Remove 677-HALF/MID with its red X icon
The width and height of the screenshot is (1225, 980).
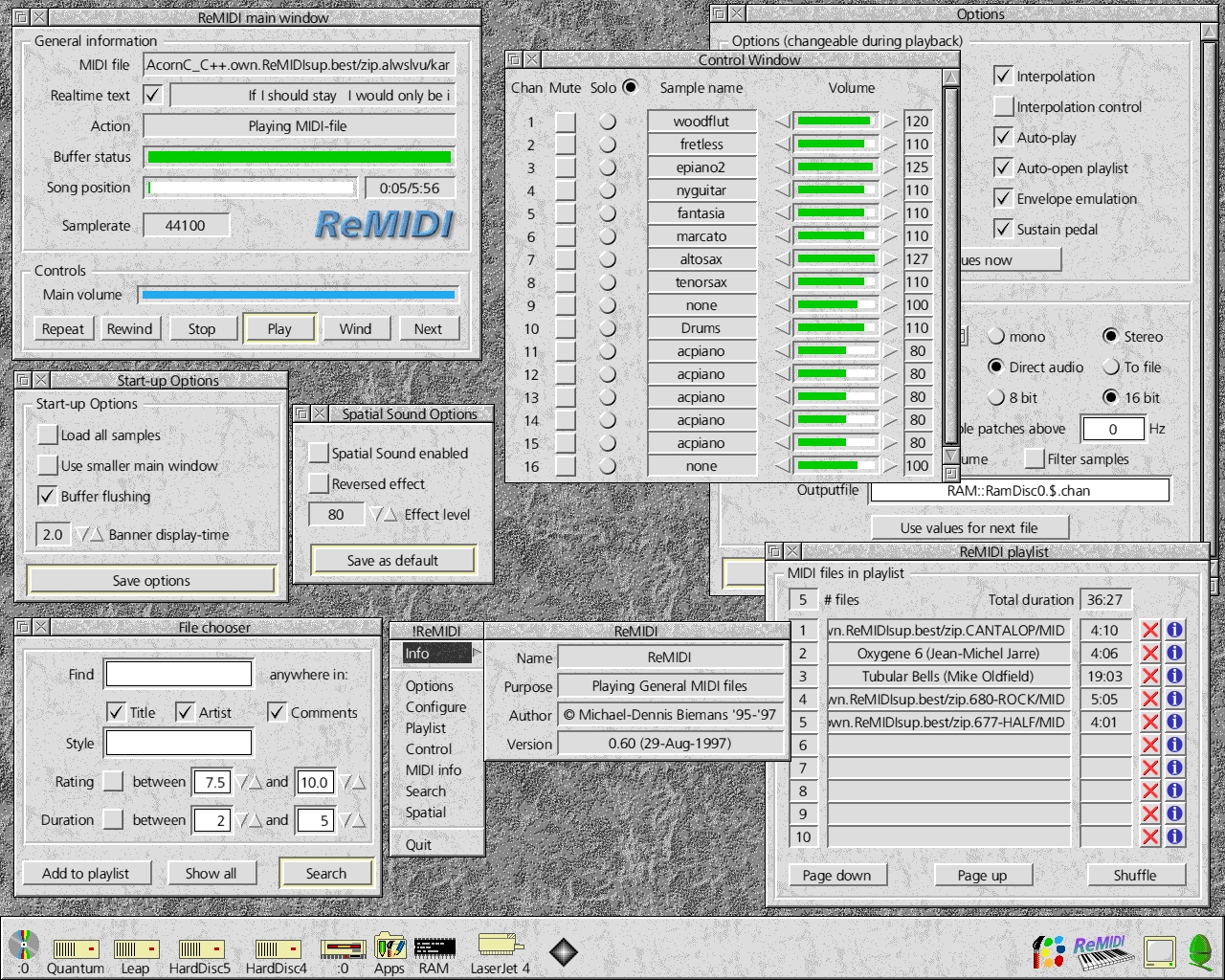click(1150, 722)
